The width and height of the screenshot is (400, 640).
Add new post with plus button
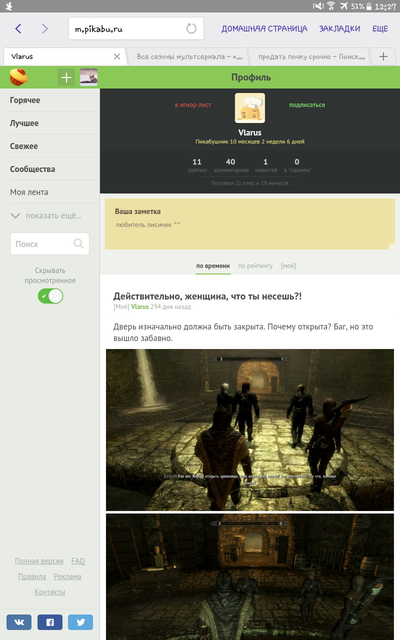point(66,78)
